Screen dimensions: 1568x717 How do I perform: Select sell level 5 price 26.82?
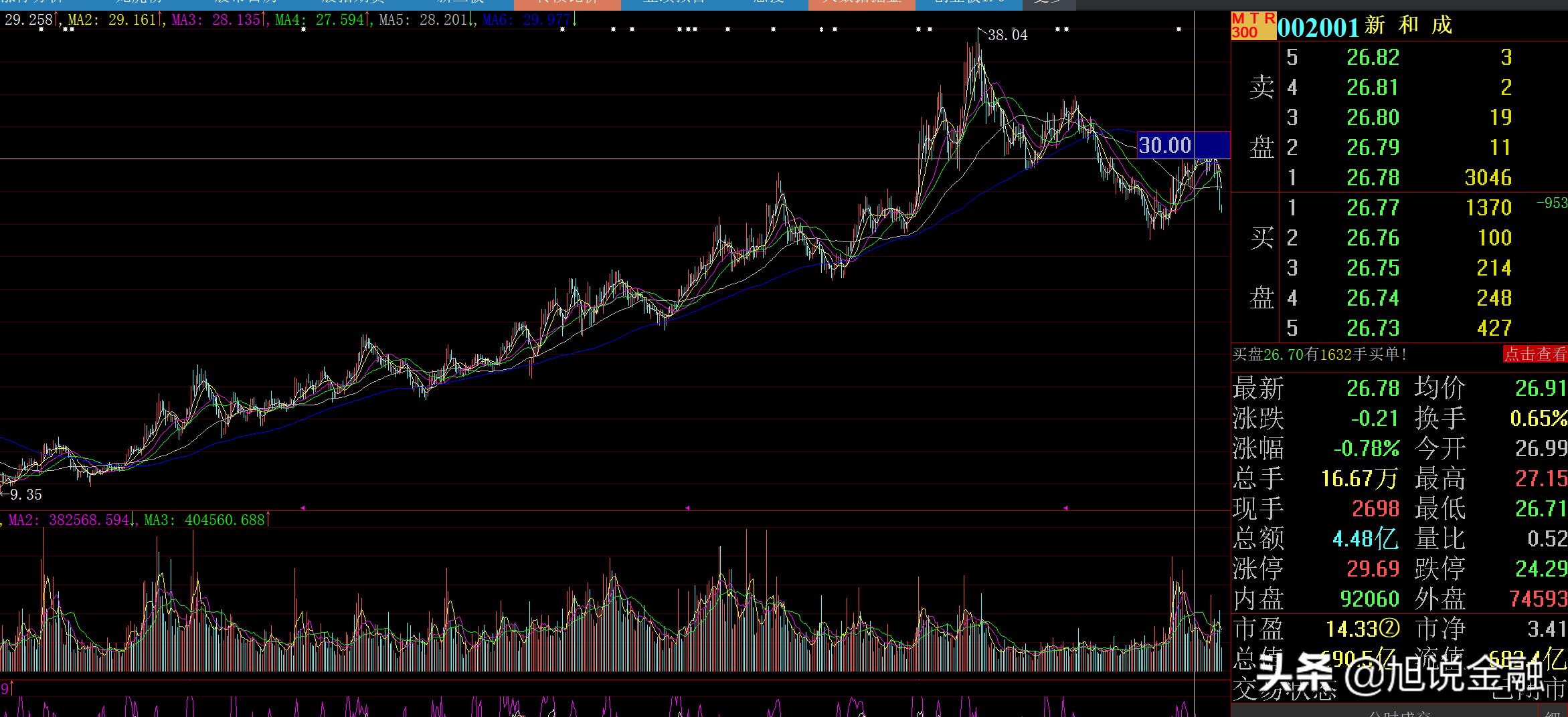[1373, 58]
